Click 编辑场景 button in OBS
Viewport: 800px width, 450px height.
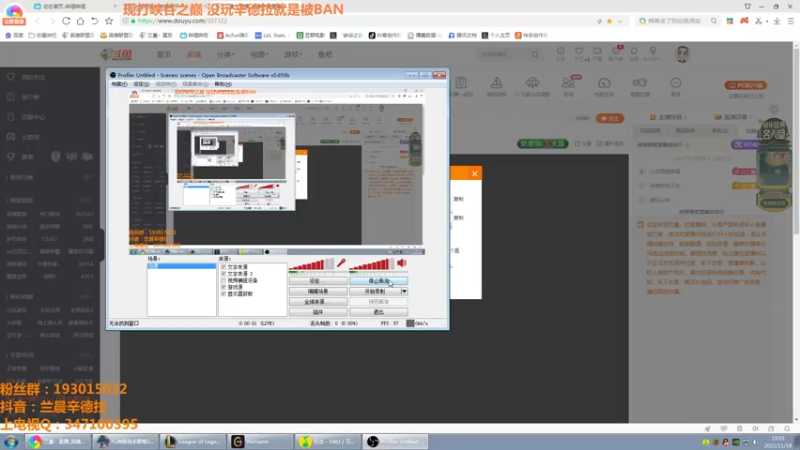coord(318,291)
